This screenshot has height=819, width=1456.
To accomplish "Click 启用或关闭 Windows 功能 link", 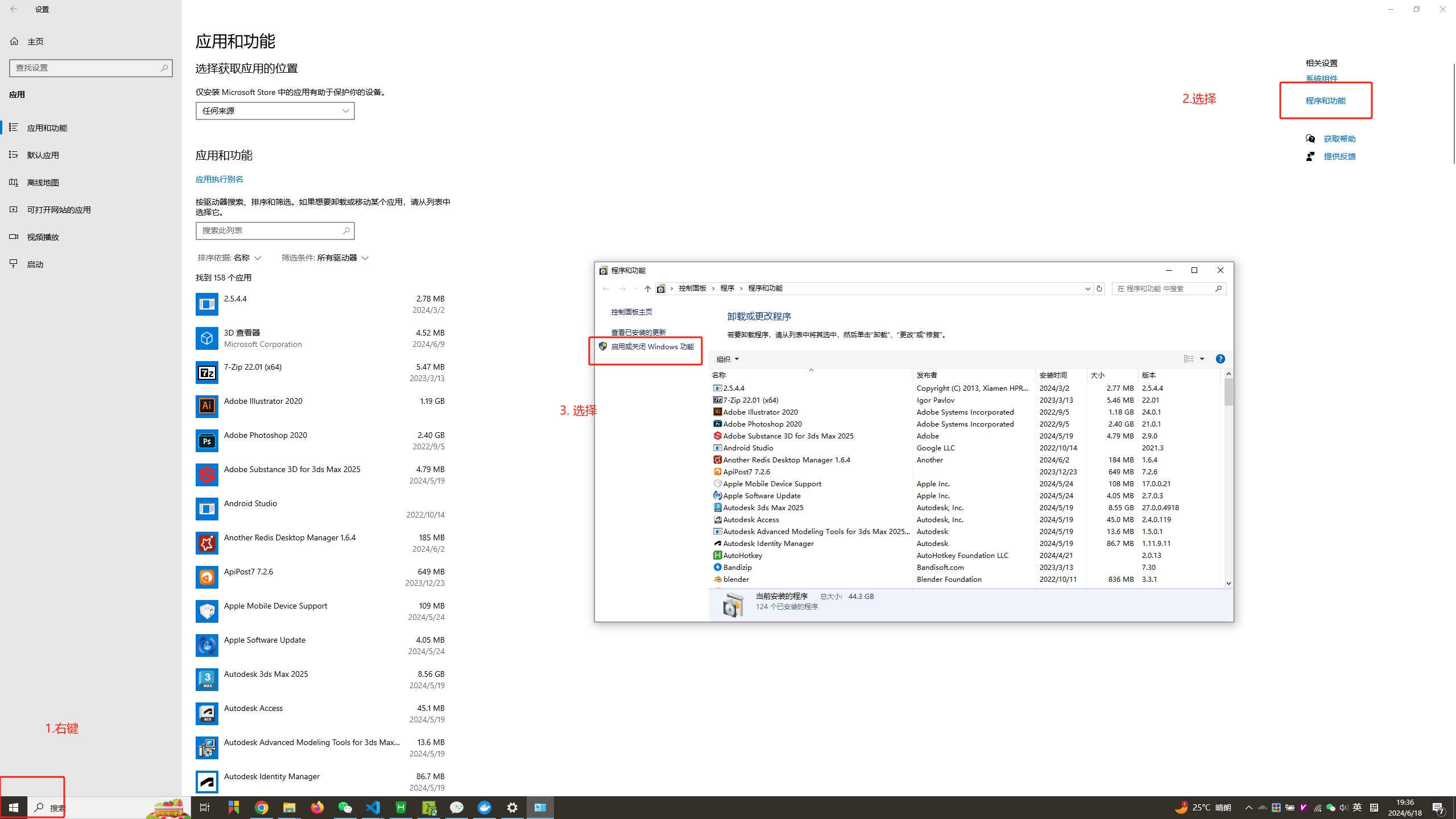I will click(652, 346).
